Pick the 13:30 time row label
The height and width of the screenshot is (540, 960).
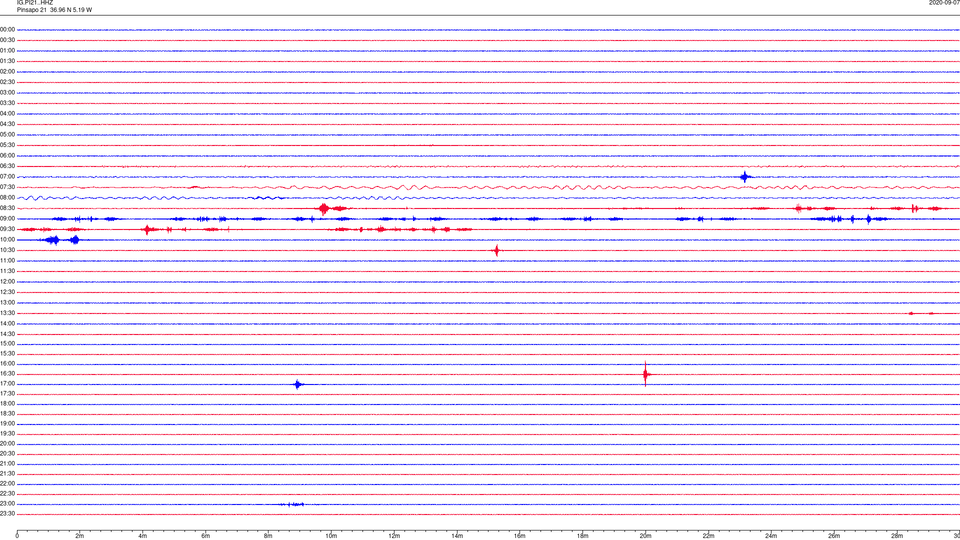pyautogui.click(x=7, y=313)
